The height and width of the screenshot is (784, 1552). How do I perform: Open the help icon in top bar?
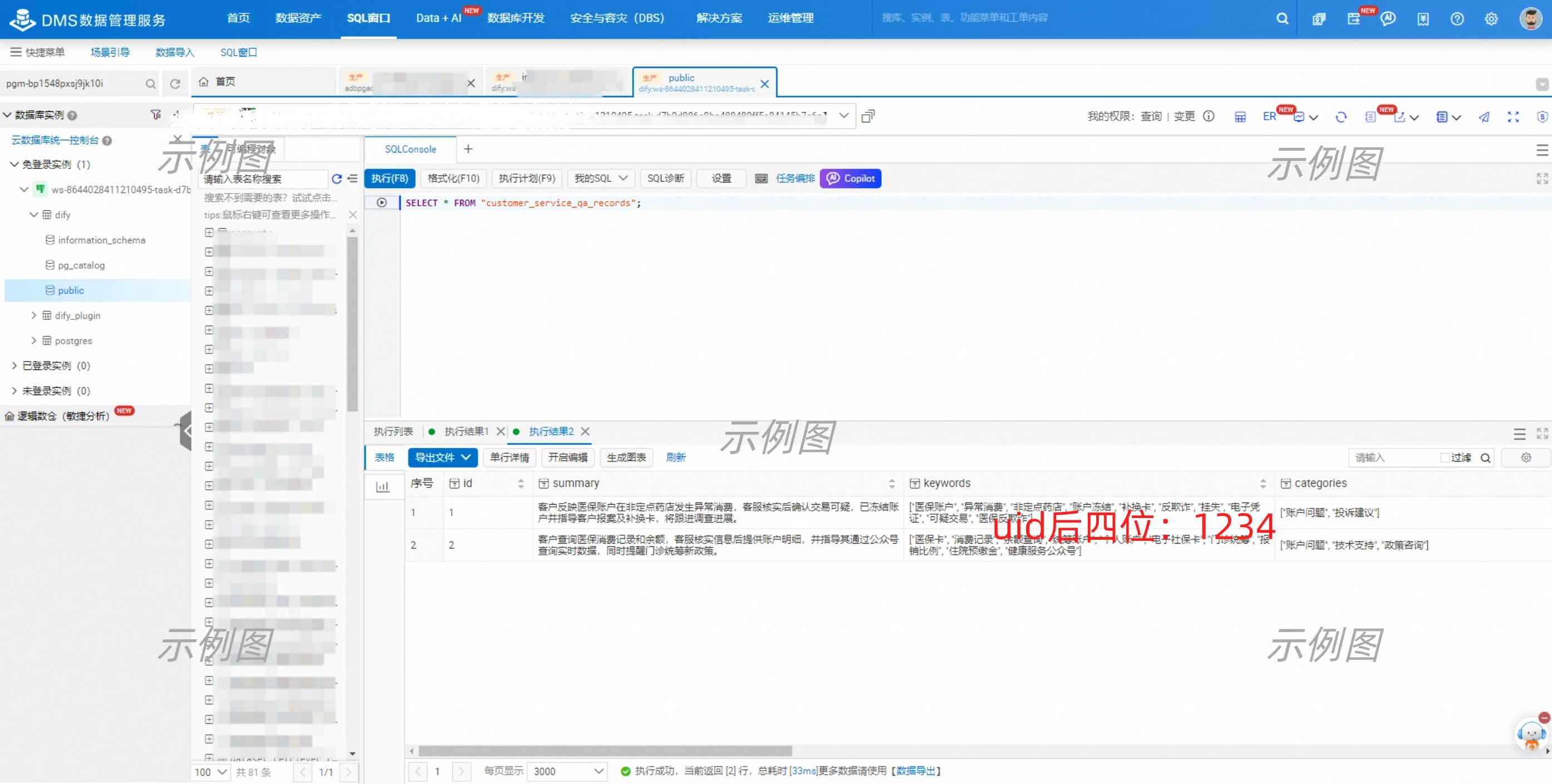click(x=1457, y=19)
